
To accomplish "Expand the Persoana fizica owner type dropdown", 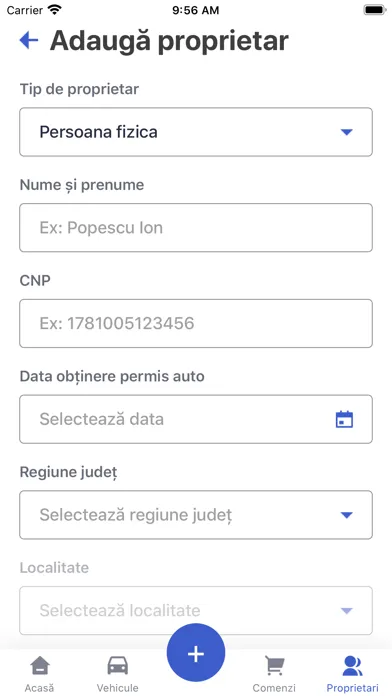I will pyautogui.click(x=196, y=132).
